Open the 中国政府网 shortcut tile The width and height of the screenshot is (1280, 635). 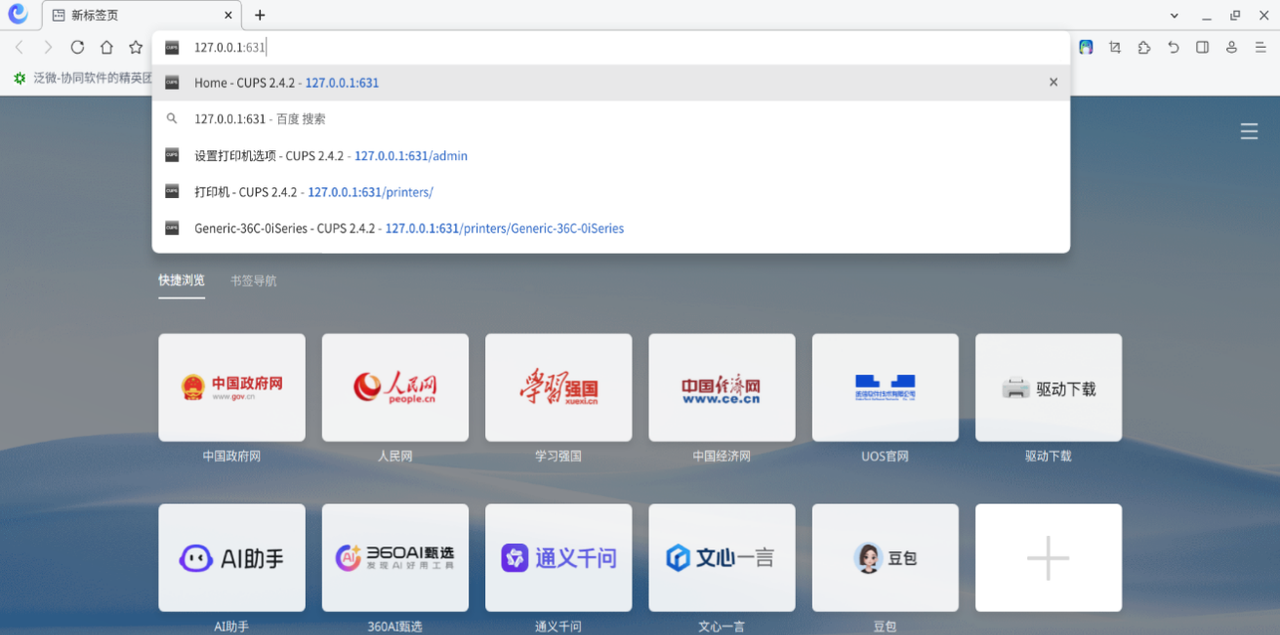[x=232, y=388]
